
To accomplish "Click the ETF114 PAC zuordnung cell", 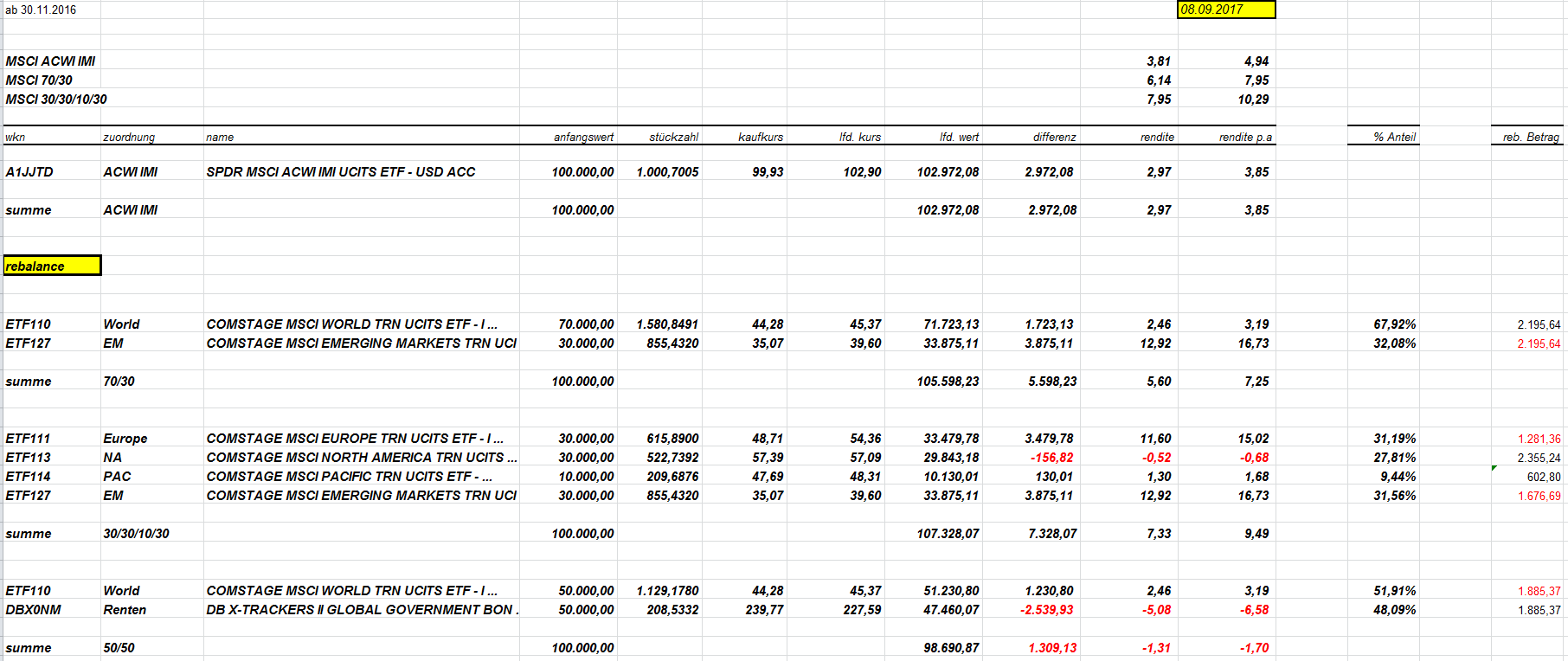I will coord(152,477).
